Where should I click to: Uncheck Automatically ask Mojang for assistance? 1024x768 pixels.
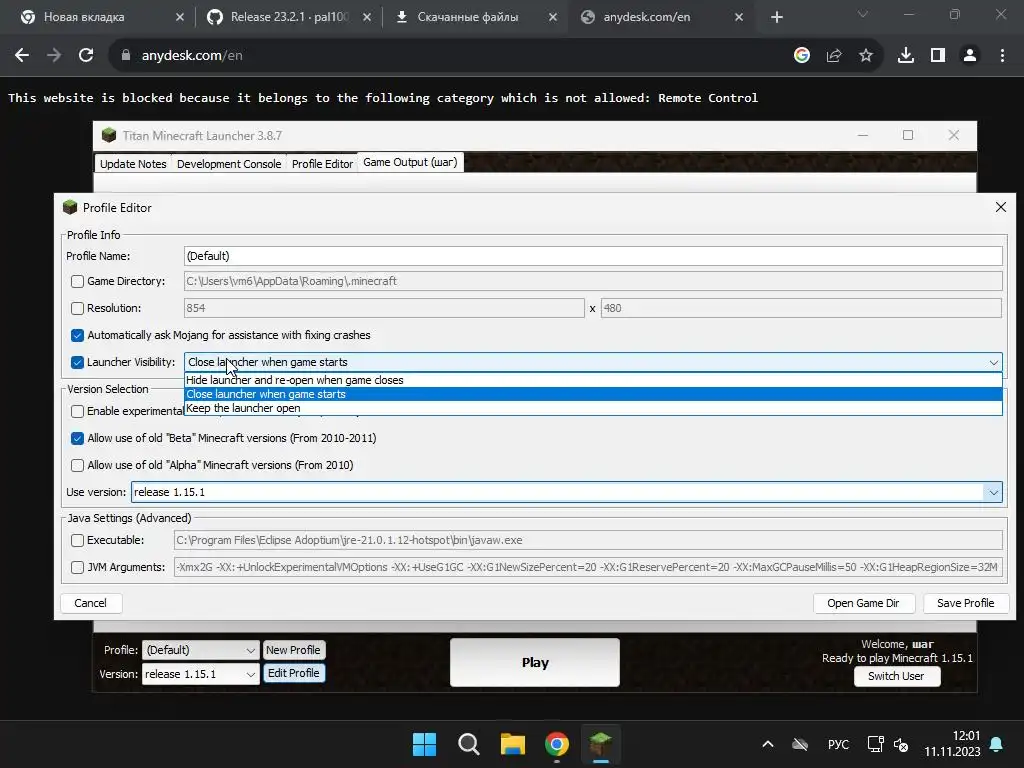click(77, 335)
